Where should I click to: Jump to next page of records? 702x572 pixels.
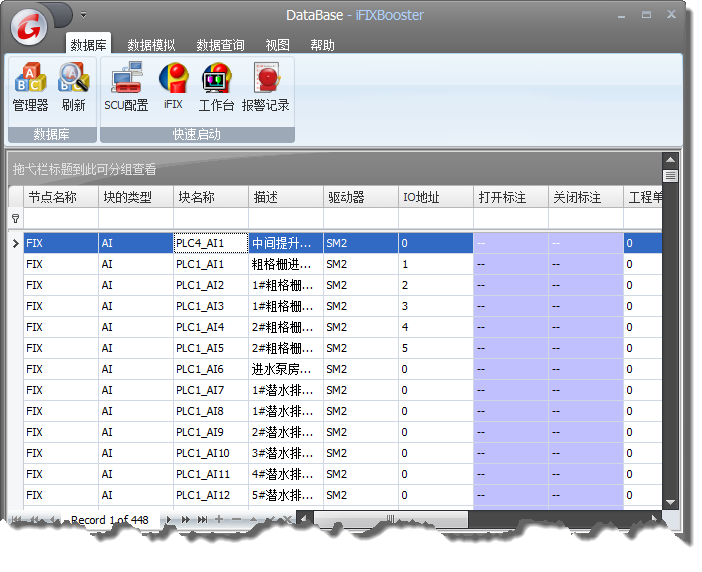click(x=185, y=520)
